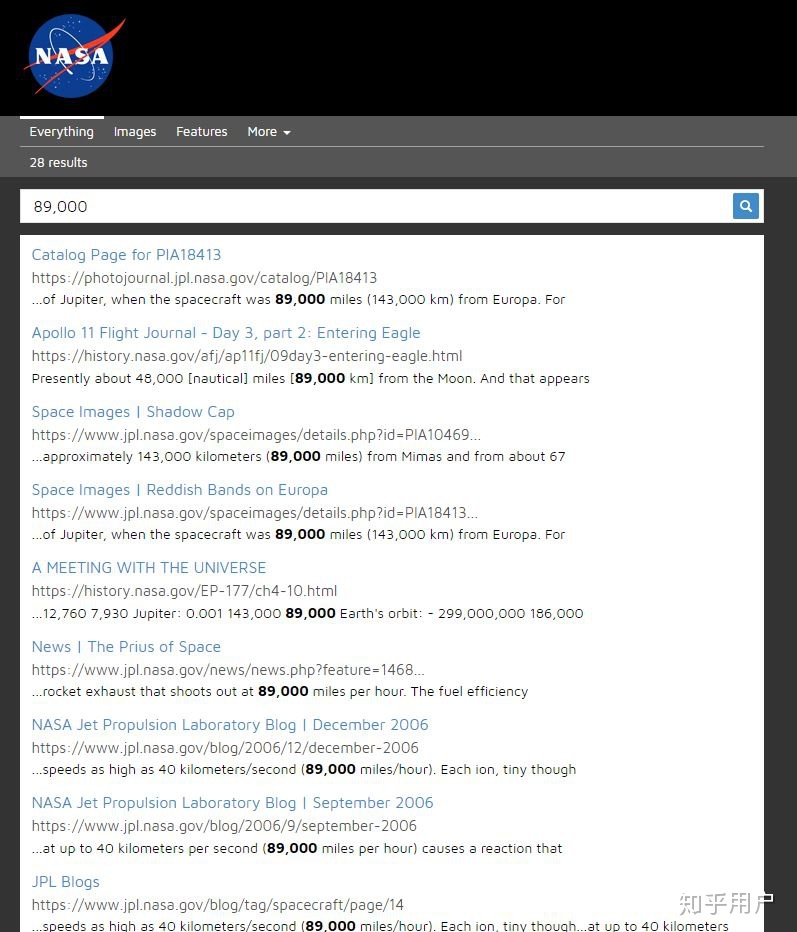Image resolution: width=797 pixels, height=932 pixels.
Task: Click URL news.php?feature=1468
Action: click(228, 670)
